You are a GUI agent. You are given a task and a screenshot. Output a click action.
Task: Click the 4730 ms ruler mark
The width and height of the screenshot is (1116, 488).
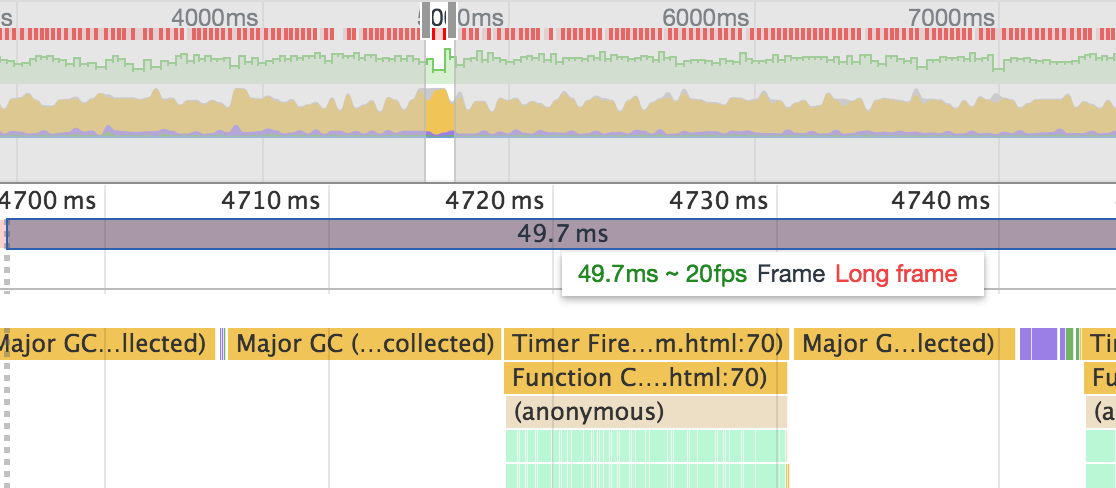point(718,201)
